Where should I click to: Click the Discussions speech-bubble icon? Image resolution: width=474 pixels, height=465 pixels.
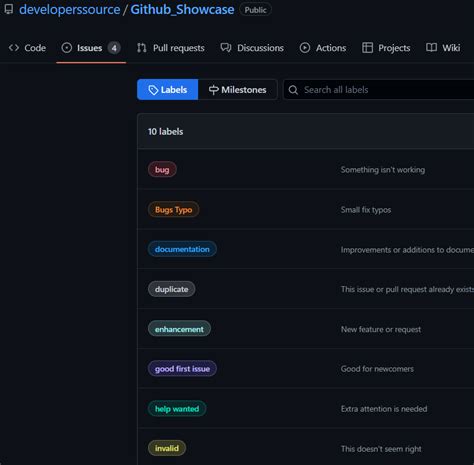(226, 48)
